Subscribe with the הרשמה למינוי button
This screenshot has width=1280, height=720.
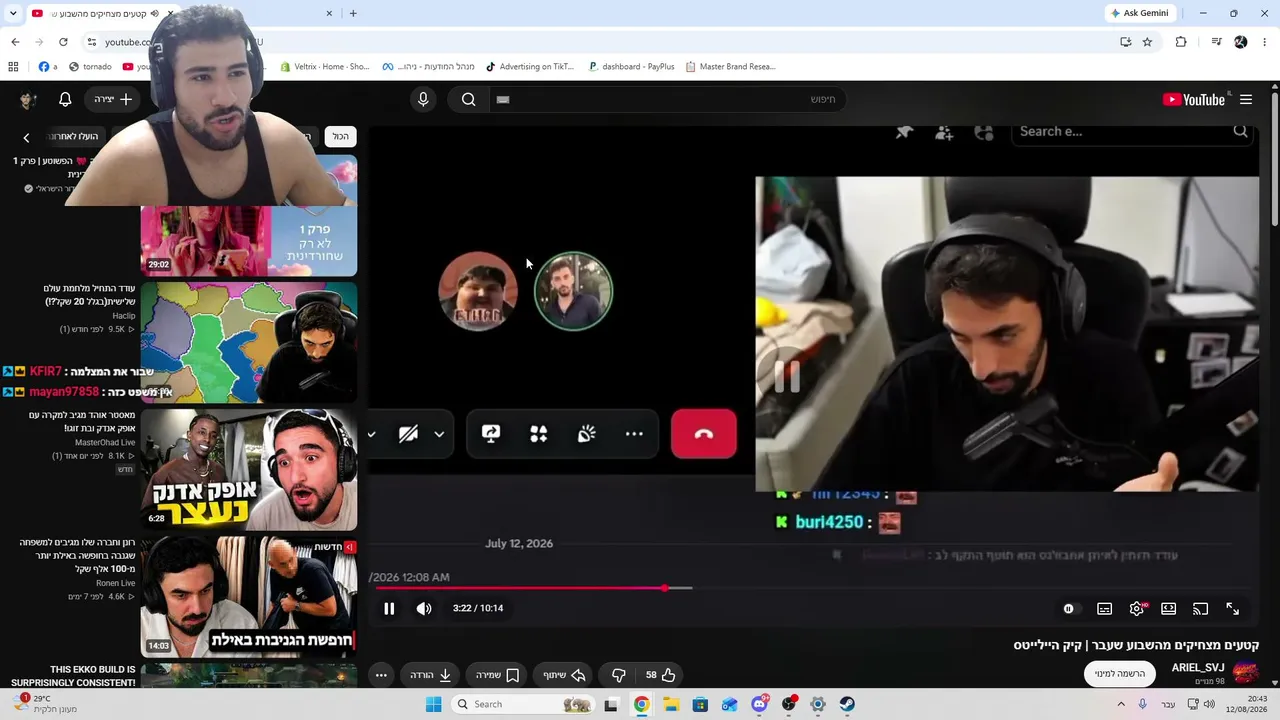click(x=1119, y=674)
